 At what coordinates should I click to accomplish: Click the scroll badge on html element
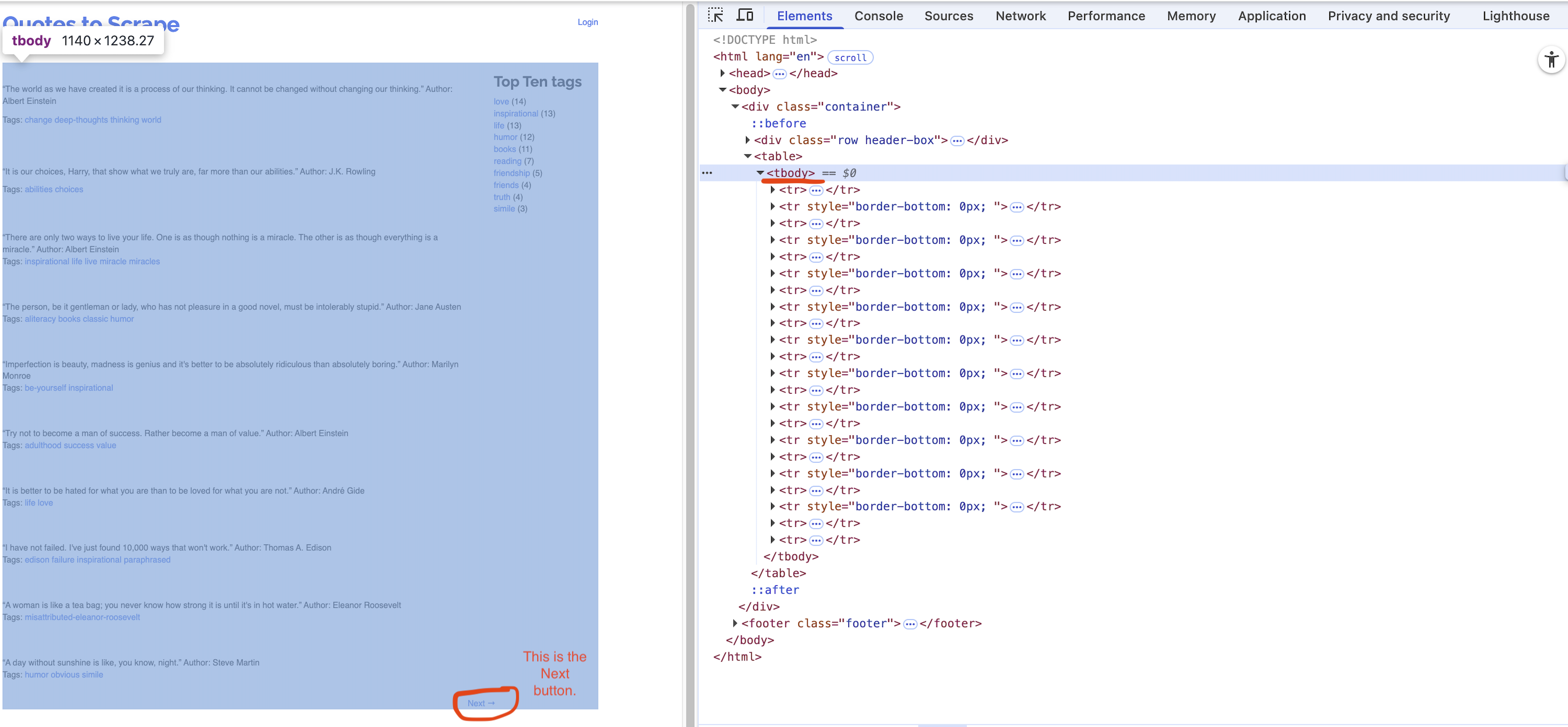pos(850,57)
